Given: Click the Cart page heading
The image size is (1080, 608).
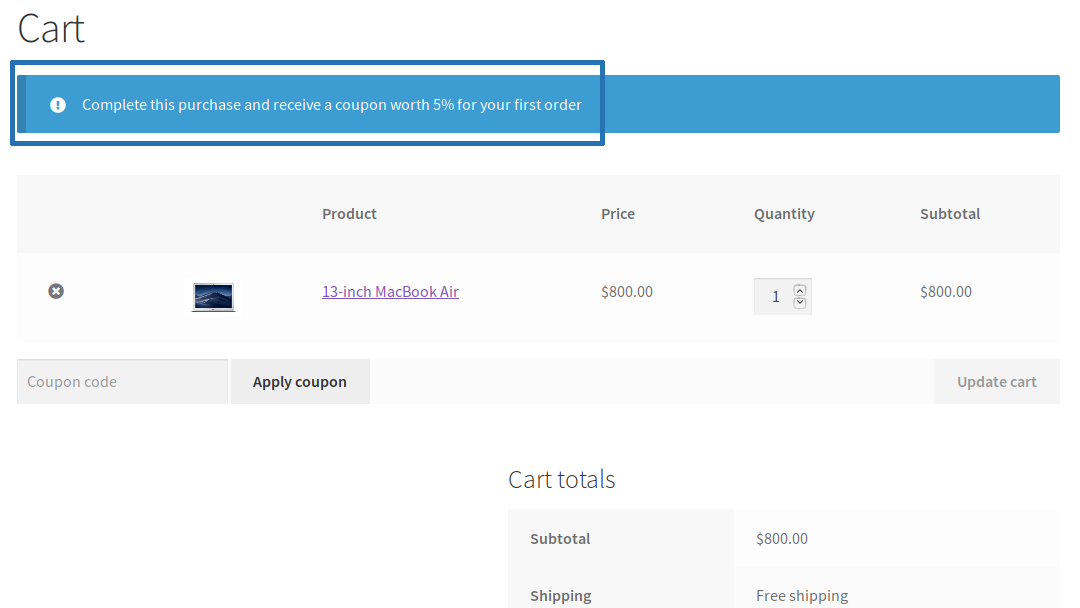Looking at the screenshot, I should click(x=50, y=29).
